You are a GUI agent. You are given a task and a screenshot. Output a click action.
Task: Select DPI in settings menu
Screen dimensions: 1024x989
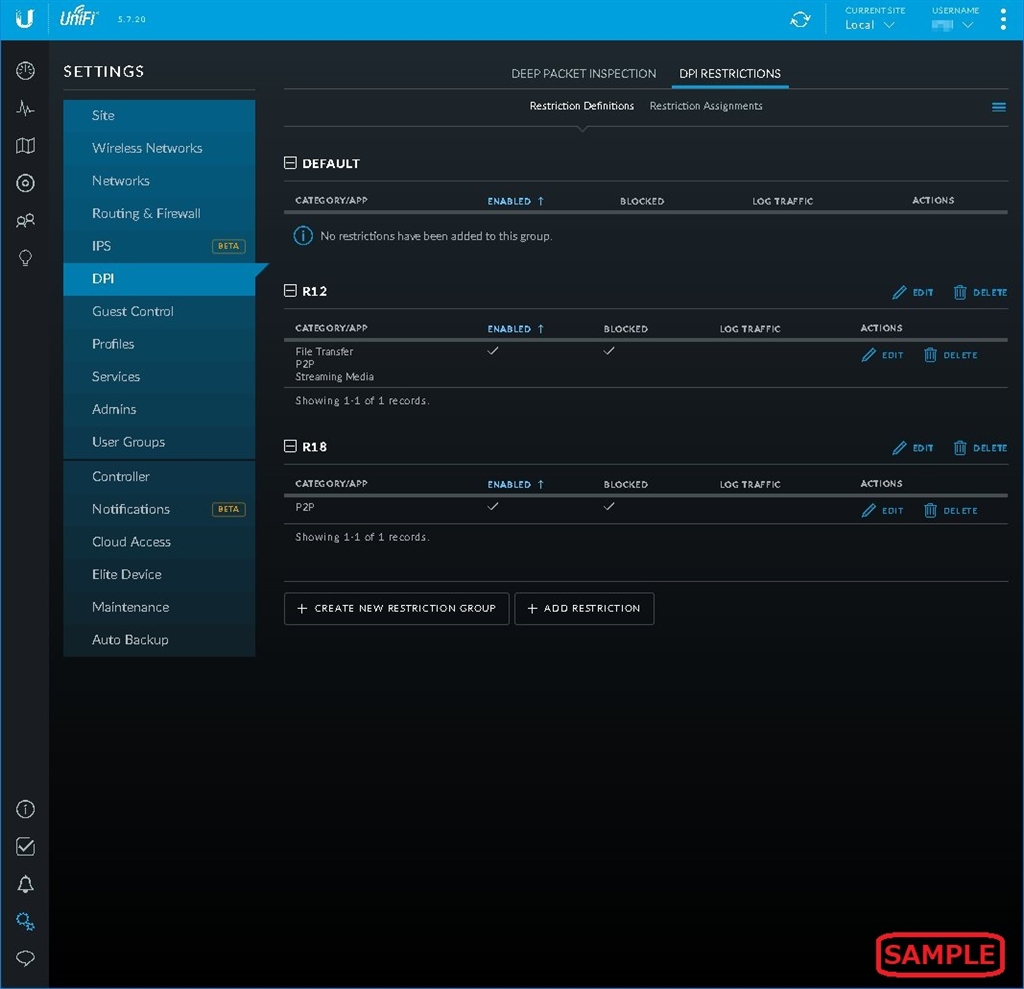(x=159, y=279)
